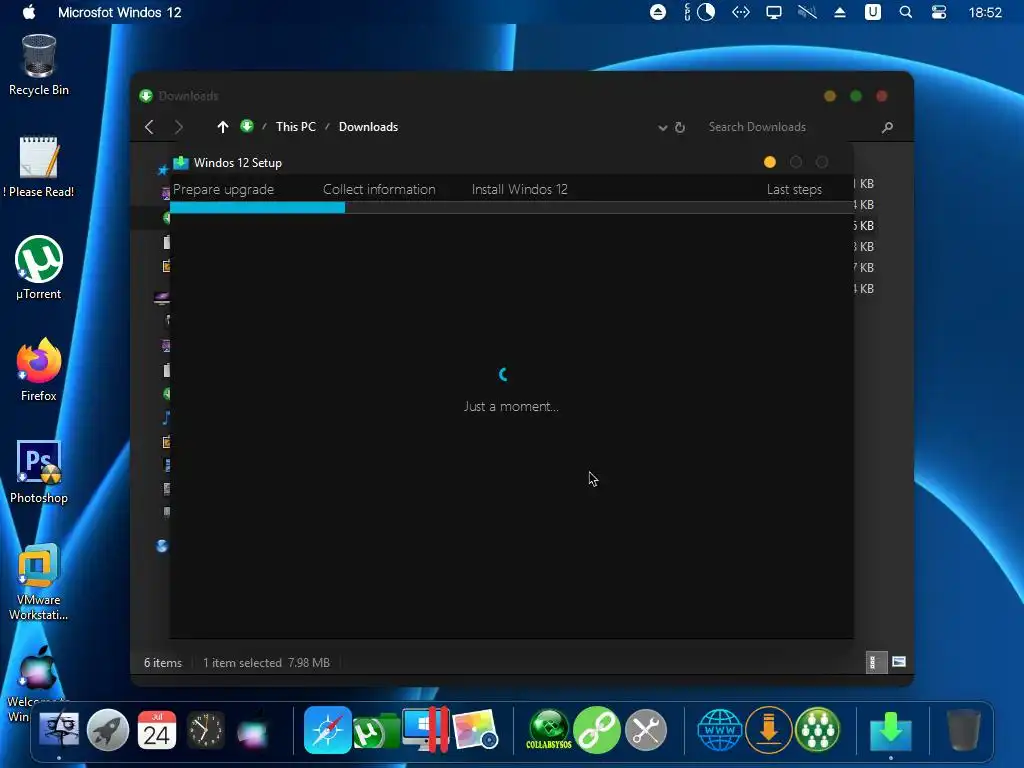Switch Downloads to large icons view
Viewport: 1024px width, 768px height.
pos(899,662)
